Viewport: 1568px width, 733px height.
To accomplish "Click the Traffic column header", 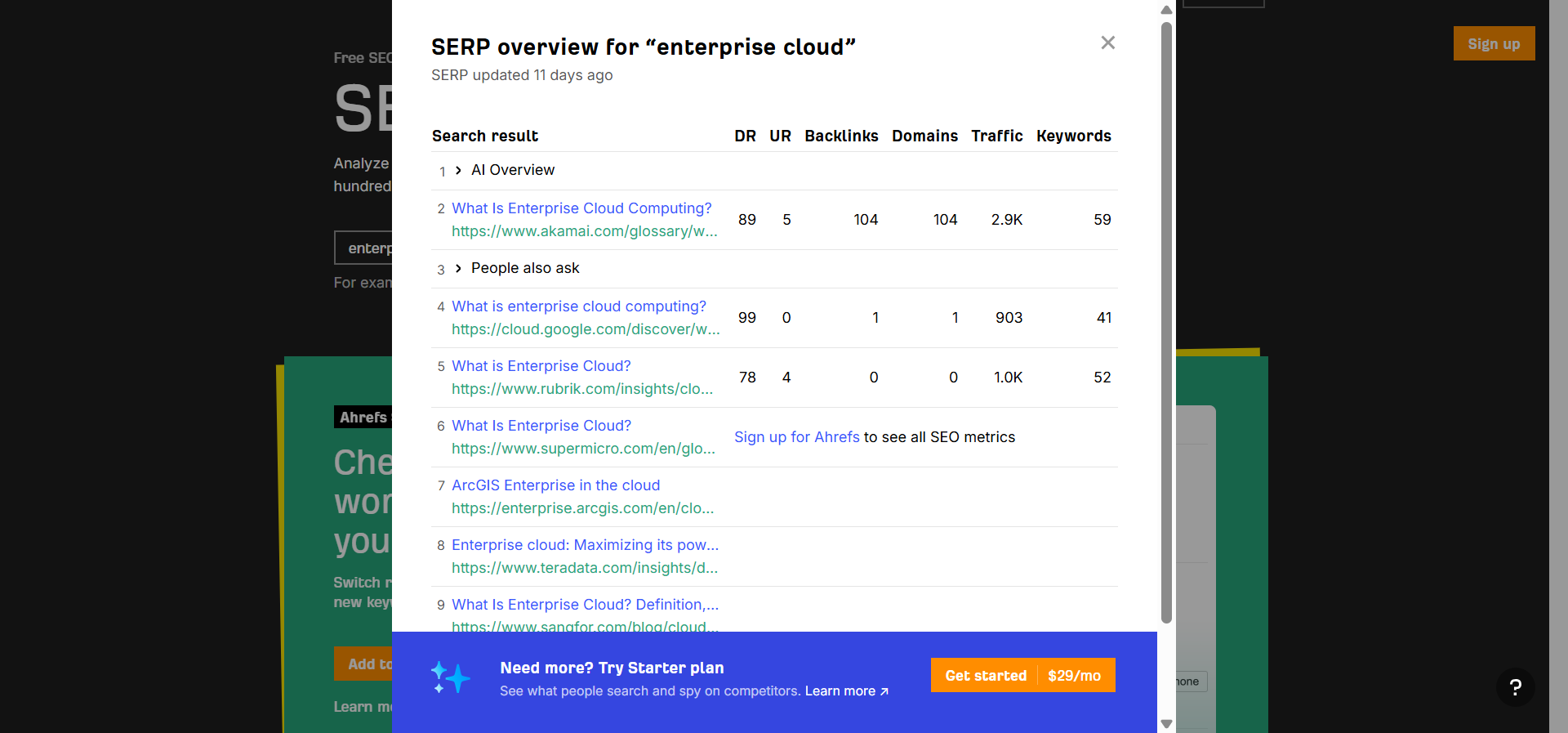I will [997, 136].
